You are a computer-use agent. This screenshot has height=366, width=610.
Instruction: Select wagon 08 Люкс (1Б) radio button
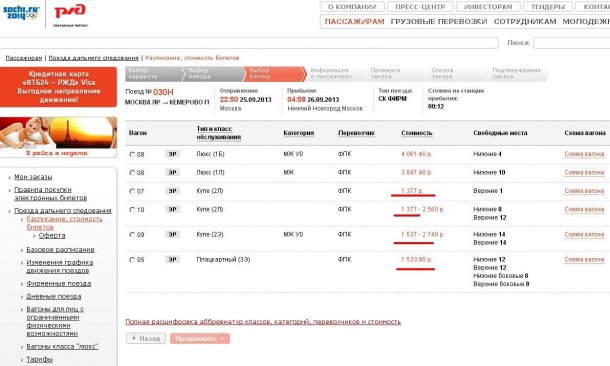click(x=132, y=154)
